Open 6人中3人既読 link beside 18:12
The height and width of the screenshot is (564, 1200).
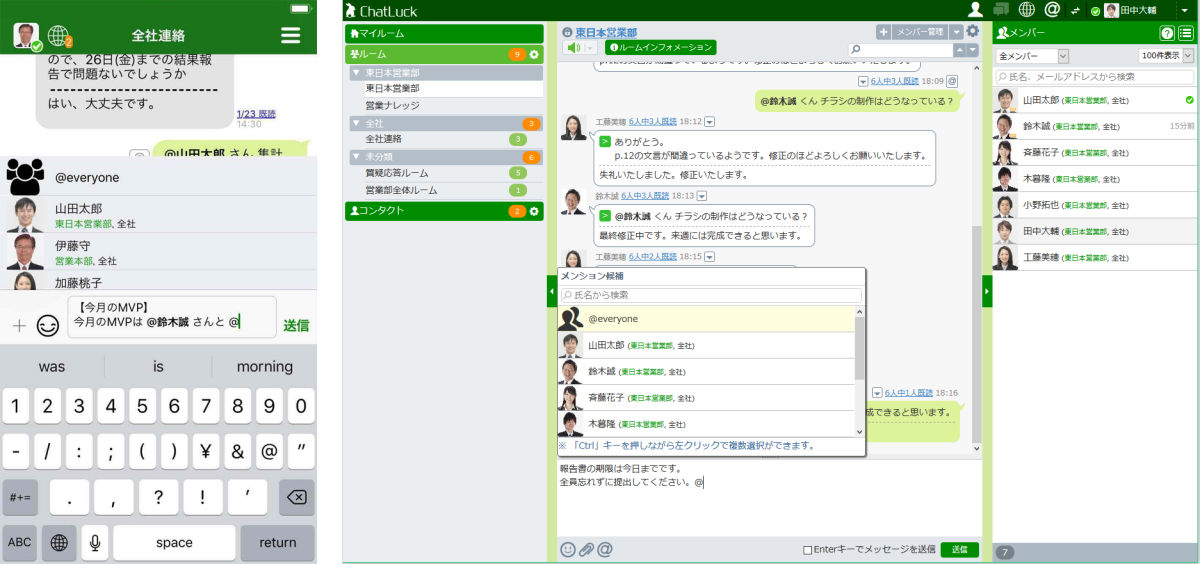(651, 122)
